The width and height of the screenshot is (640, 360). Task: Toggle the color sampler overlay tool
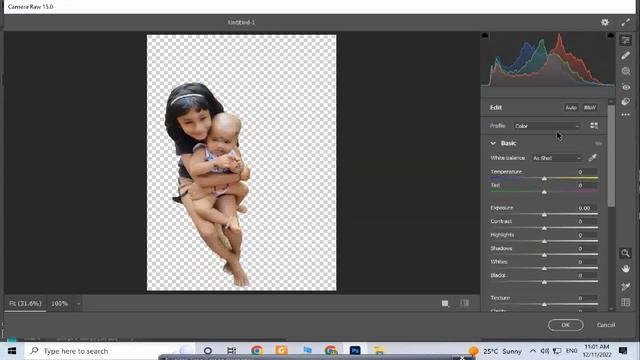point(625,287)
